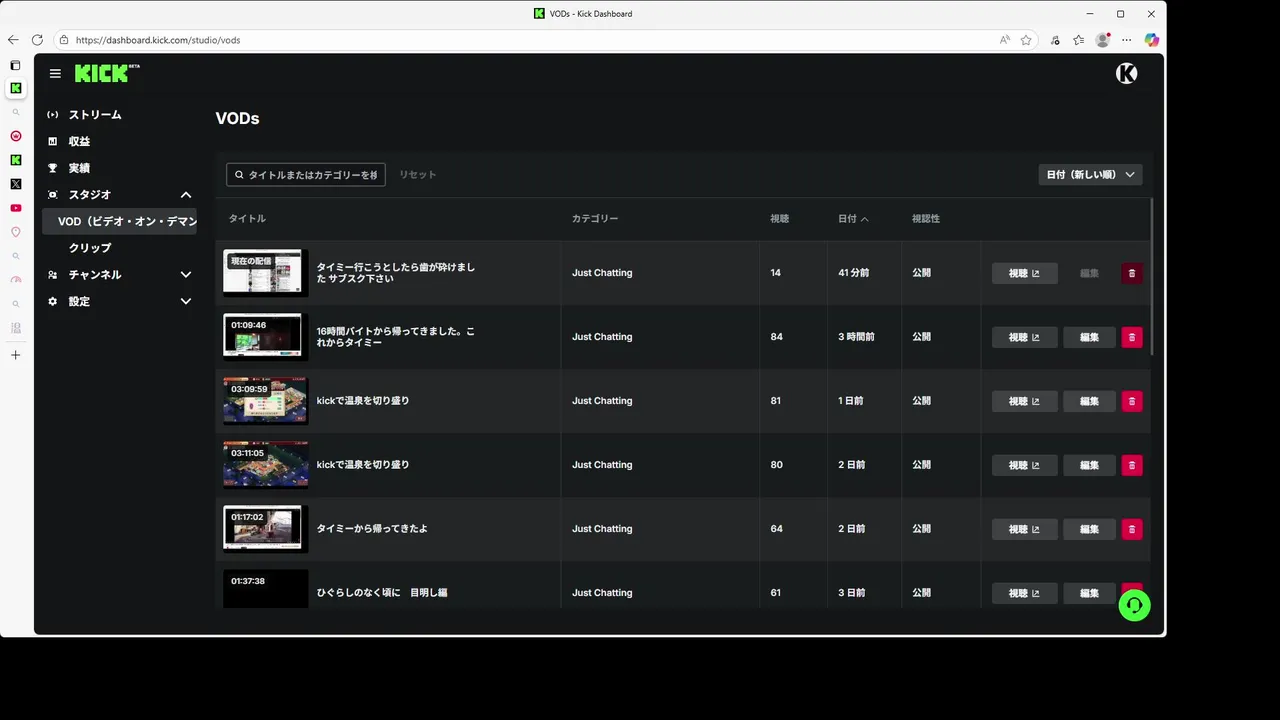Click the 視聴 column header
Image resolution: width=1280 pixels, height=720 pixels.
coord(779,219)
